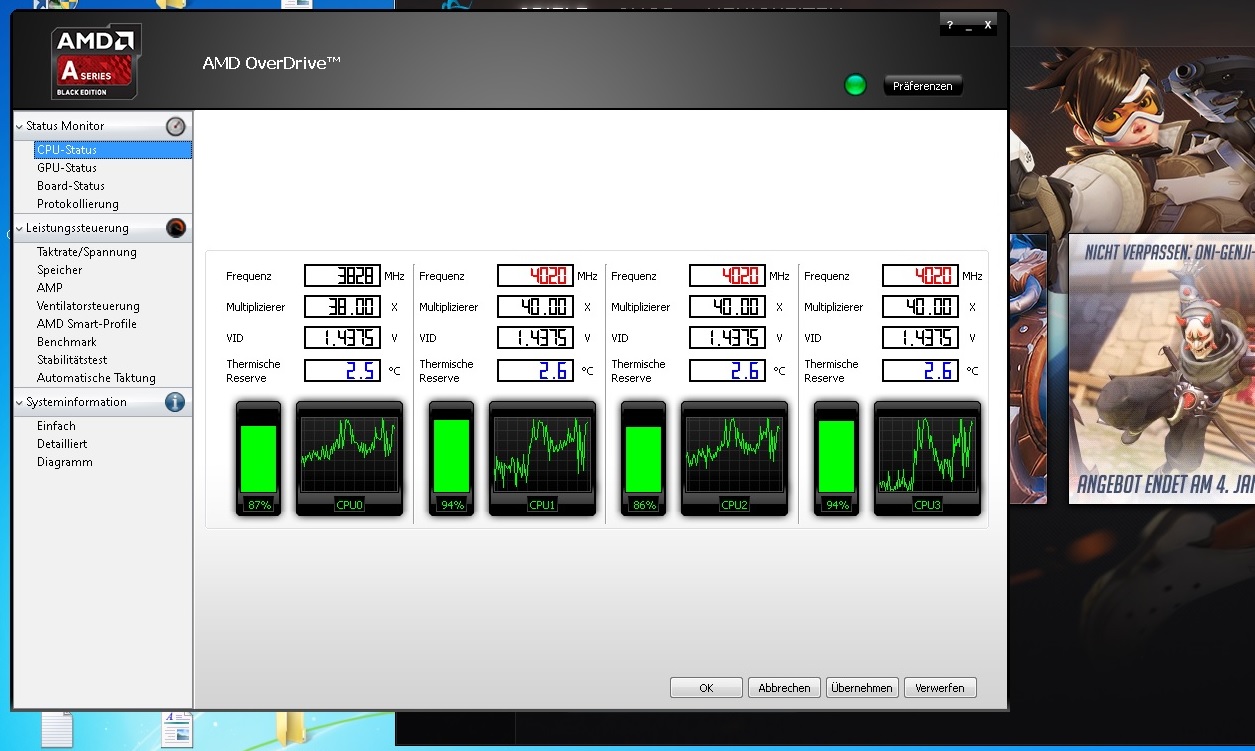1255x751 pixels.
Task: Click the Verwerfen button
Action: 940,688
